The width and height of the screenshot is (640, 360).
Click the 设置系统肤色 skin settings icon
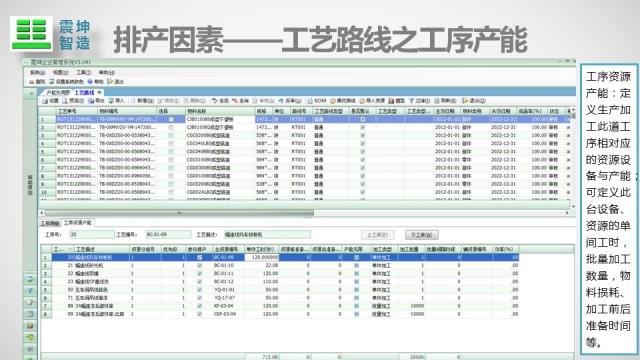coord(52,82)
